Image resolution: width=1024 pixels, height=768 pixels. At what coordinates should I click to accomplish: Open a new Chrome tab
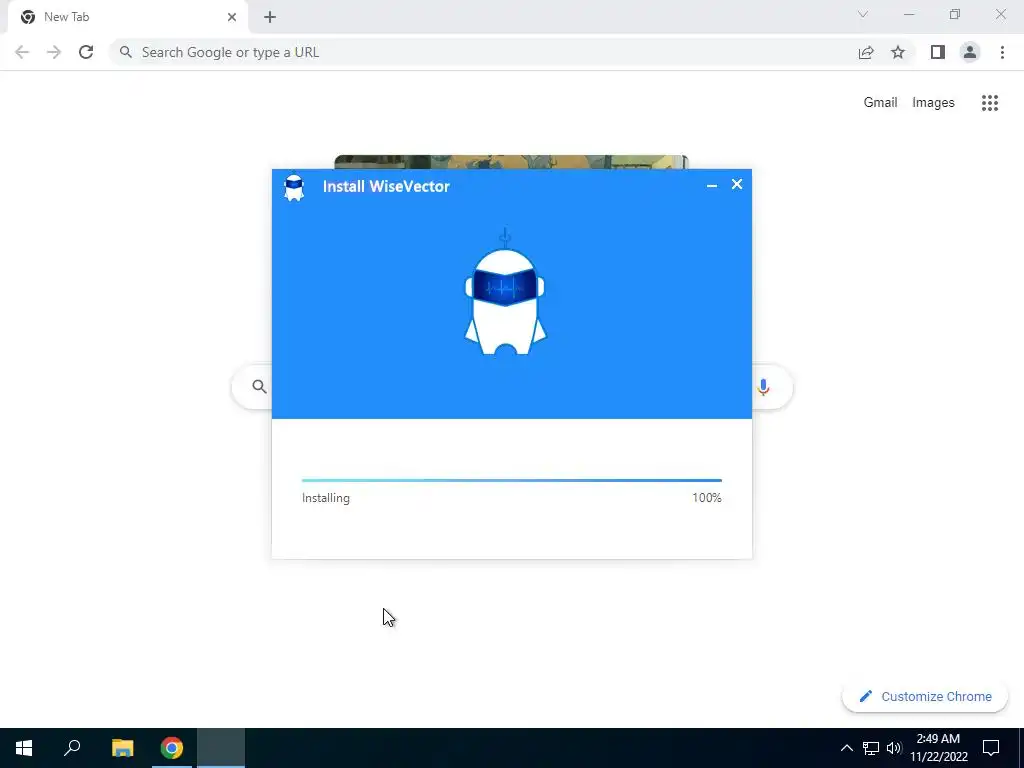pyautogui.click(x=270, y=17)
